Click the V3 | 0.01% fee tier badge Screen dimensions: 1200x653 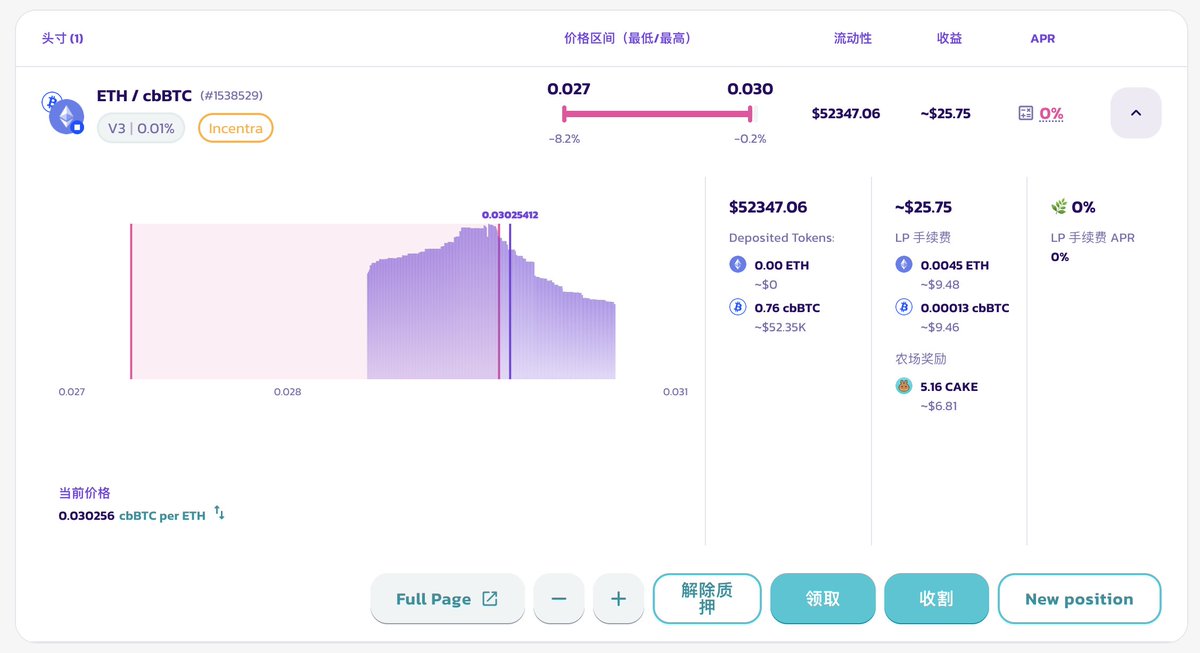point(141,128)
